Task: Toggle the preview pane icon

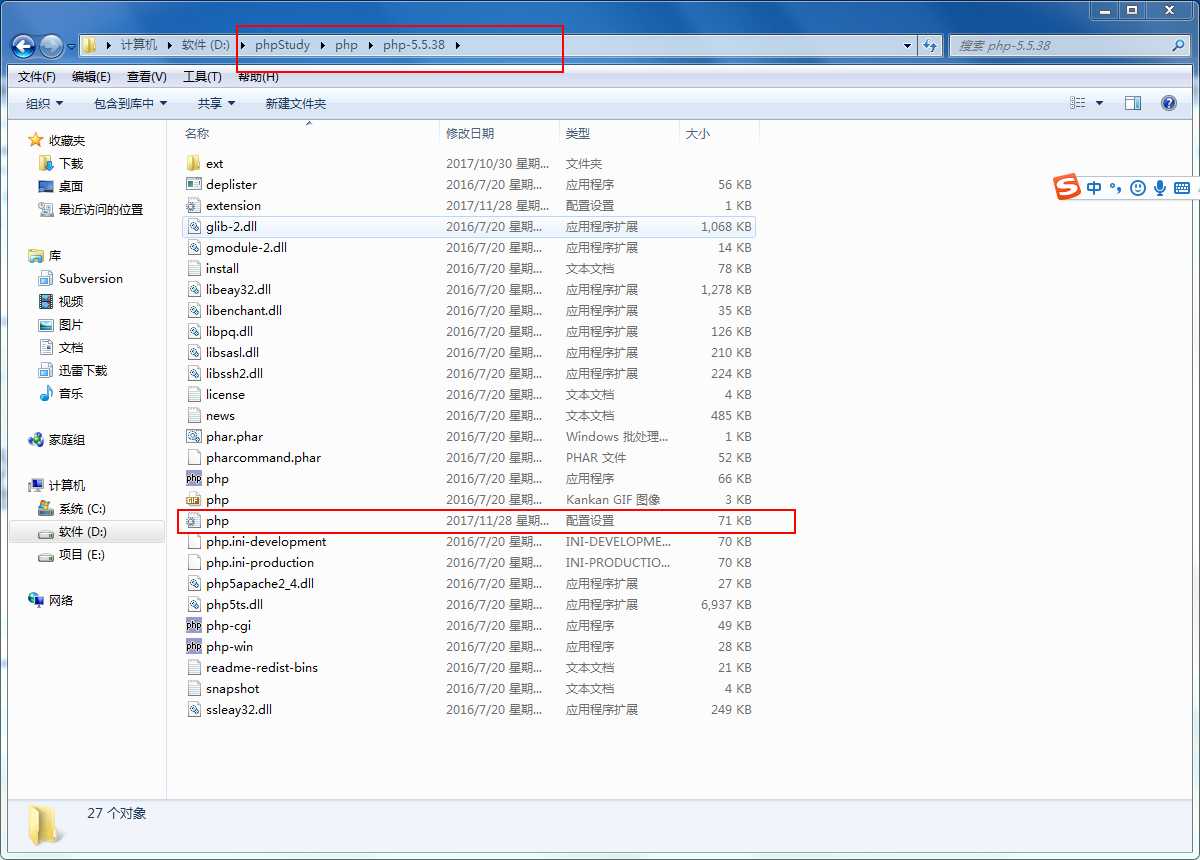Action: pos(1133,103)
